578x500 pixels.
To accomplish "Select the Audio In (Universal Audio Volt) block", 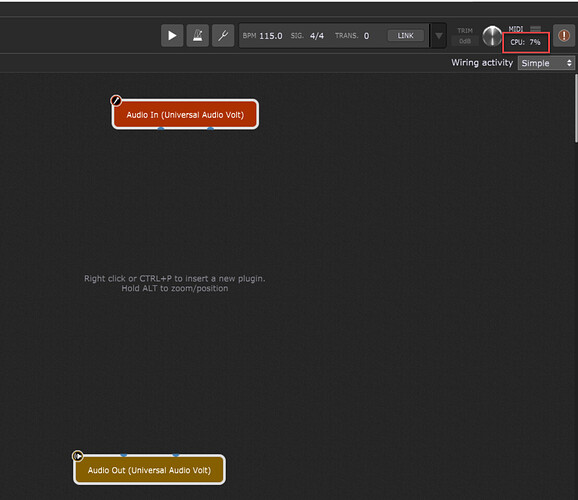I will (x=185, y=114).
